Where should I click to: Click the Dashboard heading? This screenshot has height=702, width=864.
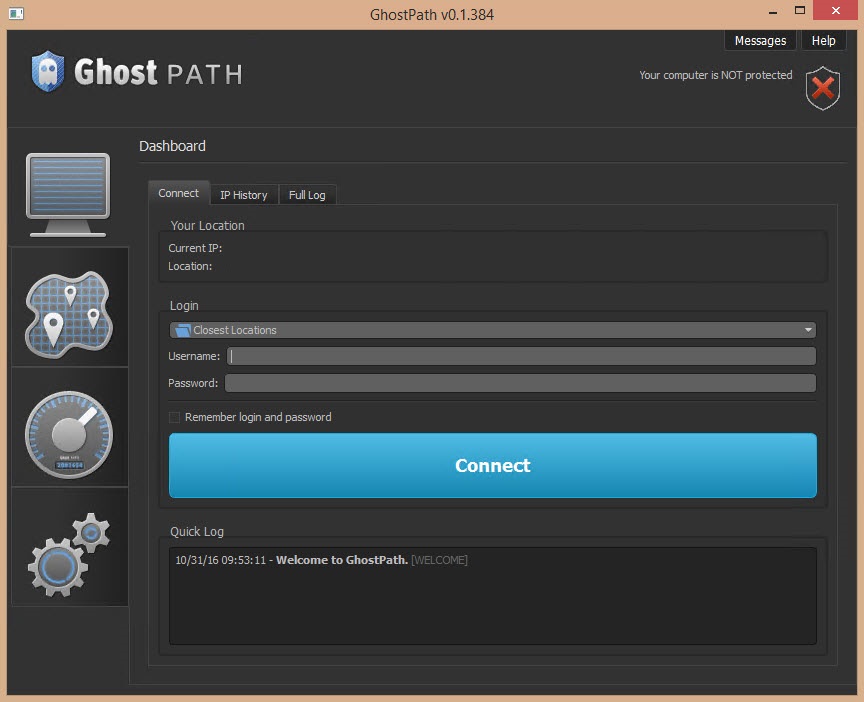click(x=172, y=146)
